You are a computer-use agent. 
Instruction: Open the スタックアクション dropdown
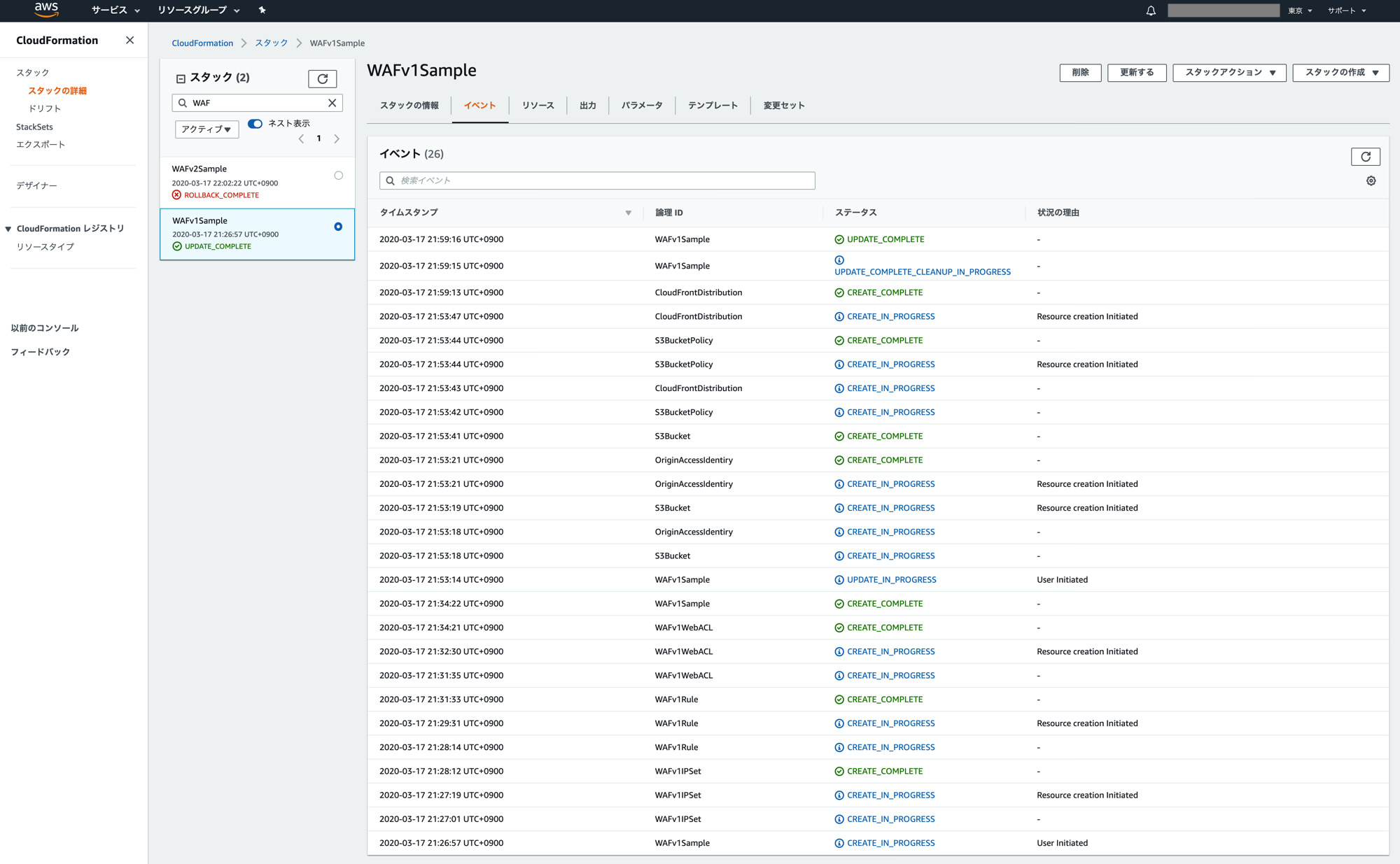click(1229, 72)
